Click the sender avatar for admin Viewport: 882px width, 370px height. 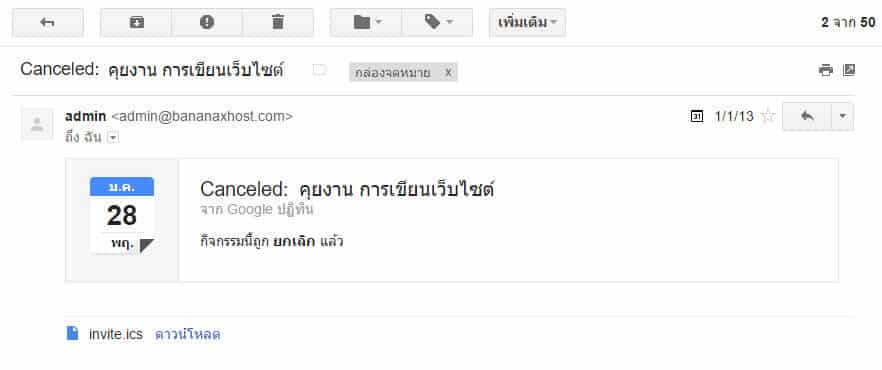pos(37,124)
